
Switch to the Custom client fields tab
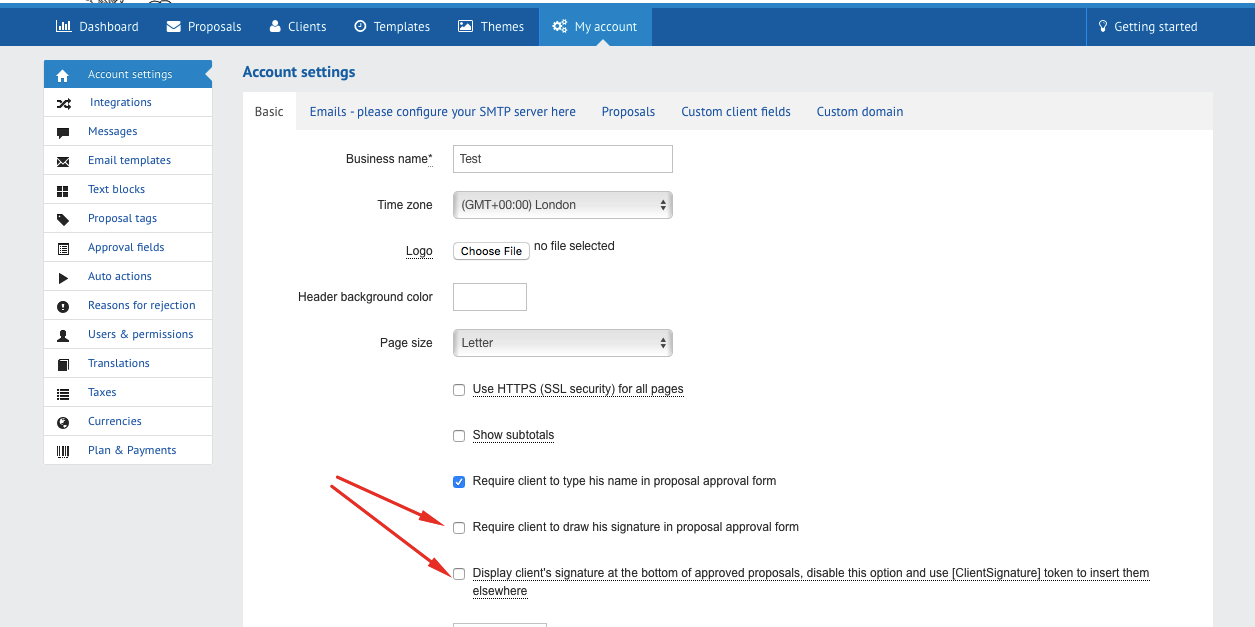click(x=735, y=112)
